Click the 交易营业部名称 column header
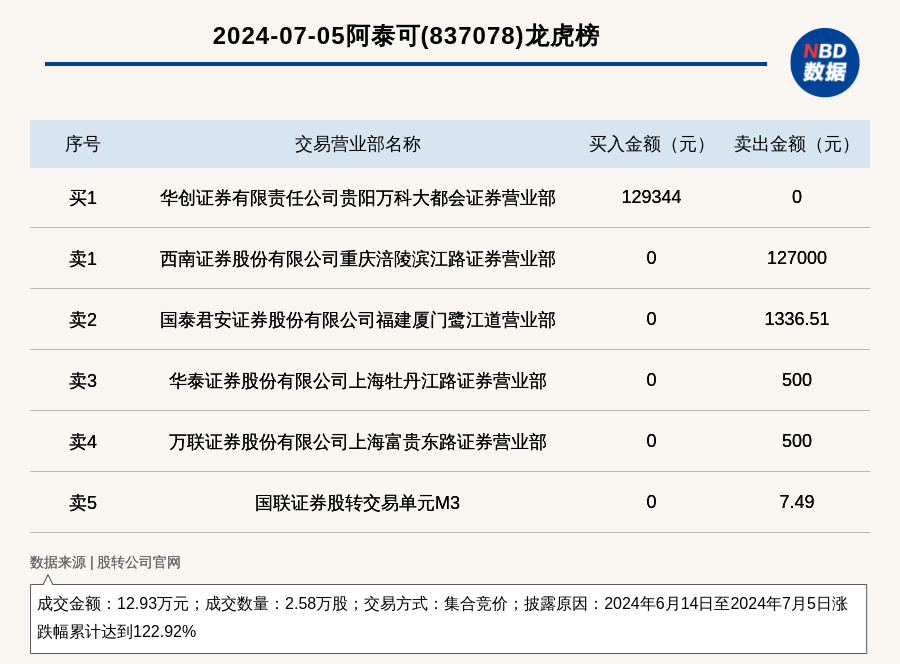900x664 pixels. 358,144
